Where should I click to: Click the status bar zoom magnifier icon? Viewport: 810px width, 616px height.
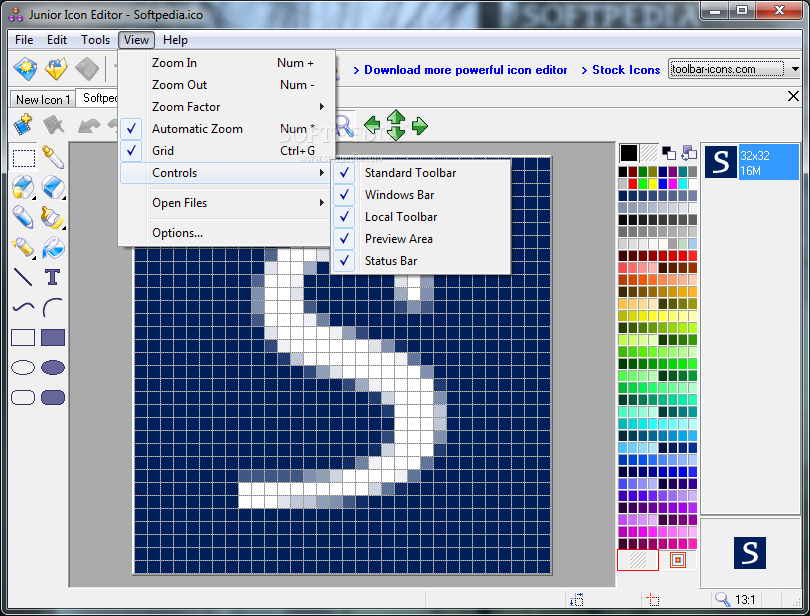pos(722,599)
